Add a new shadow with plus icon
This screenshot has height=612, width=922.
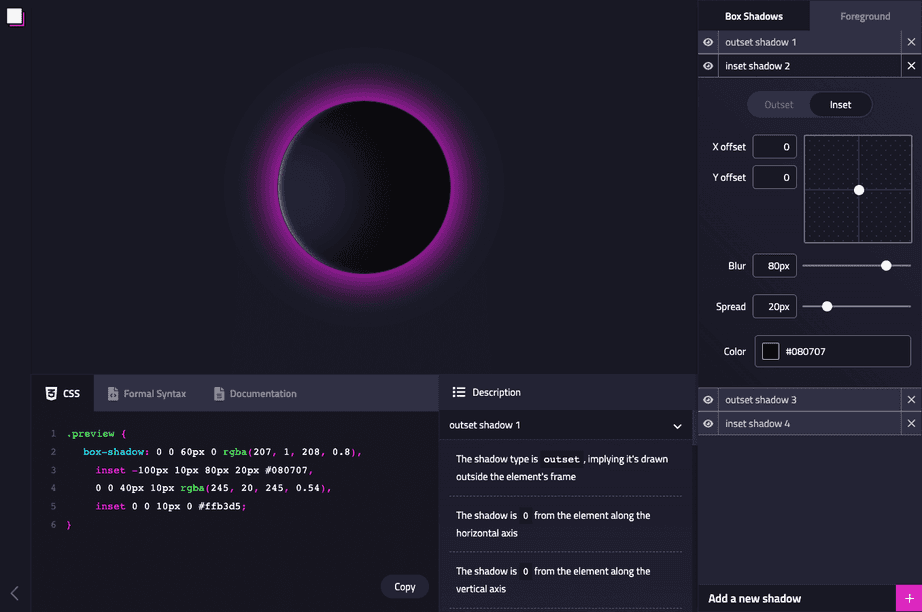(x=909, y=598)
